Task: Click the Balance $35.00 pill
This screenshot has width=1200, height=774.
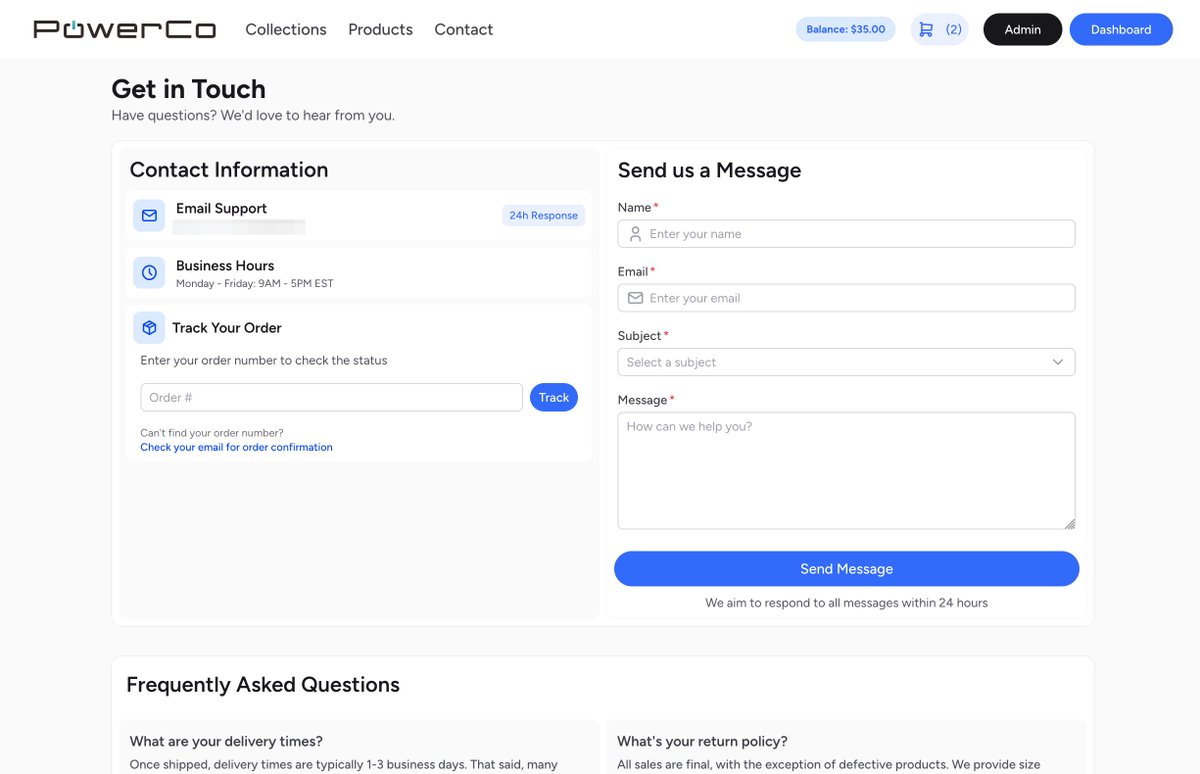Action: pos(845,29)
